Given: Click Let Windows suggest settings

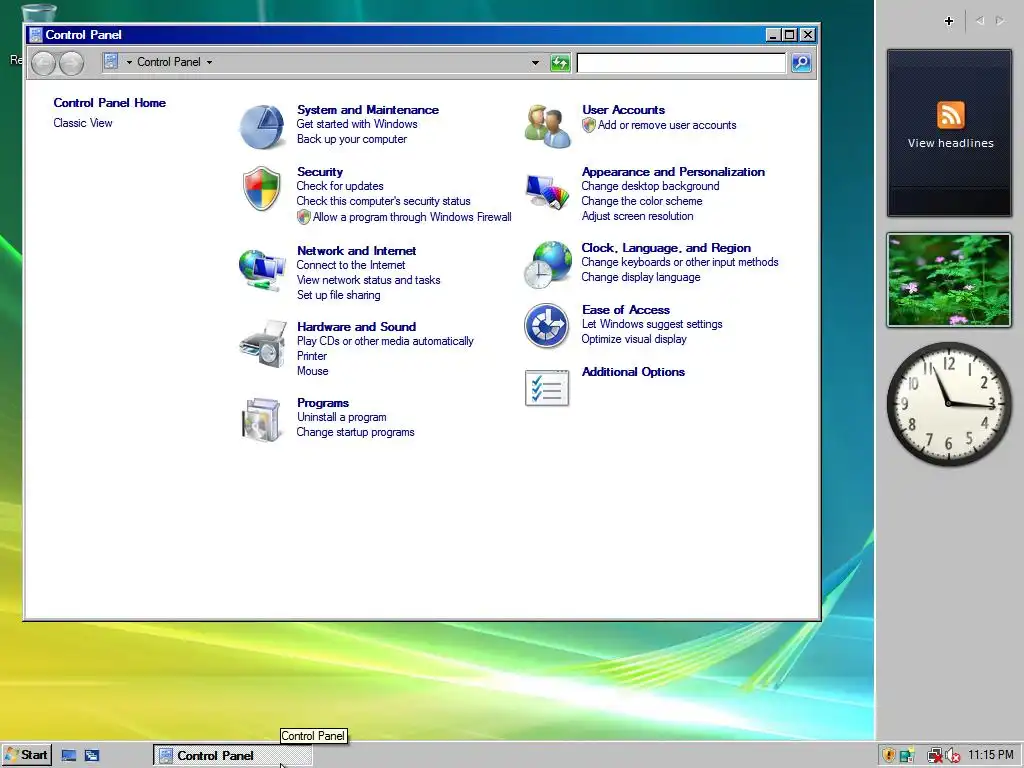Looking at the screenshot, I should (652, 324).
